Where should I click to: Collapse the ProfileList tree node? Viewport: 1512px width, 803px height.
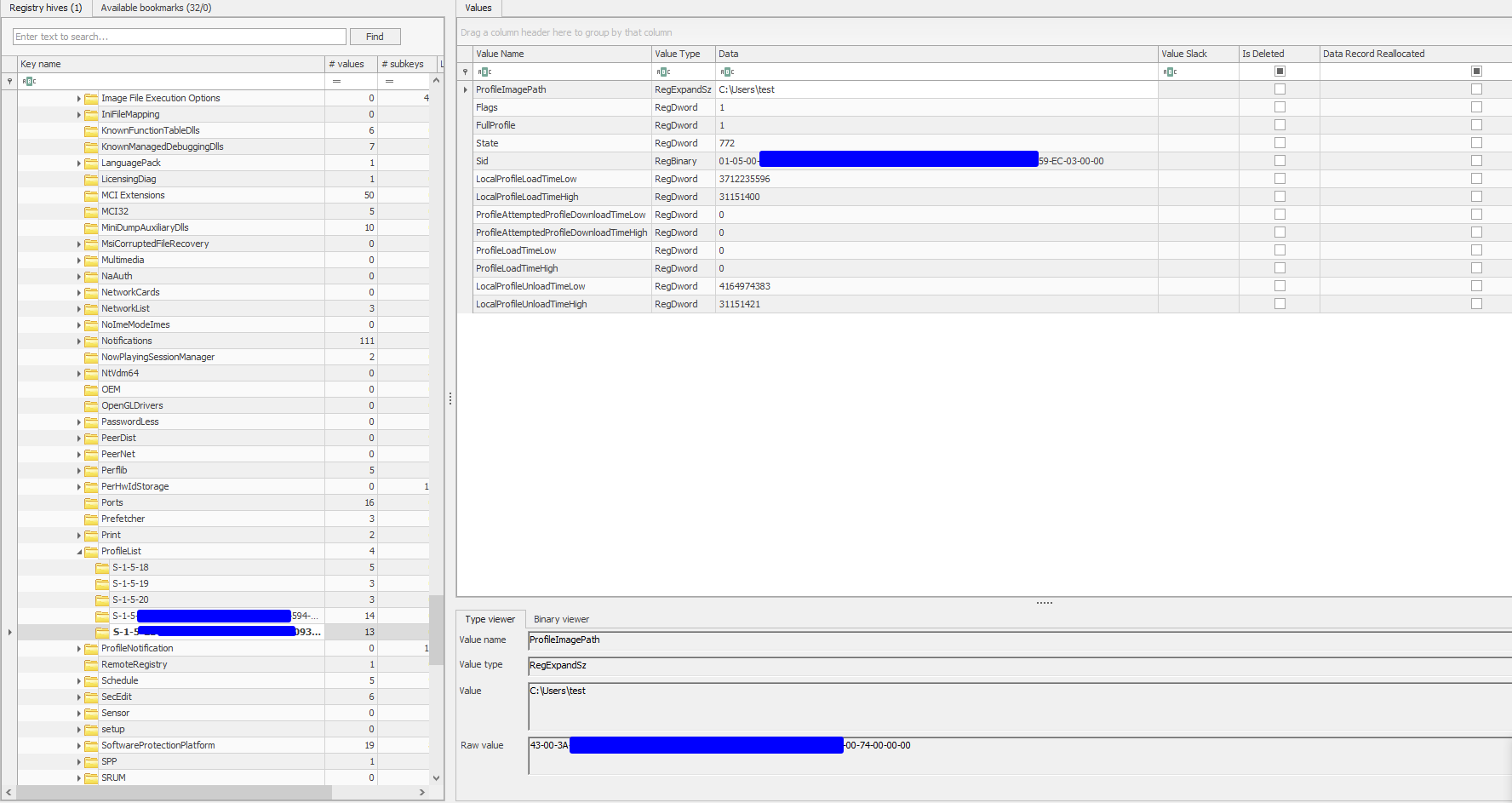coord(79,552)
